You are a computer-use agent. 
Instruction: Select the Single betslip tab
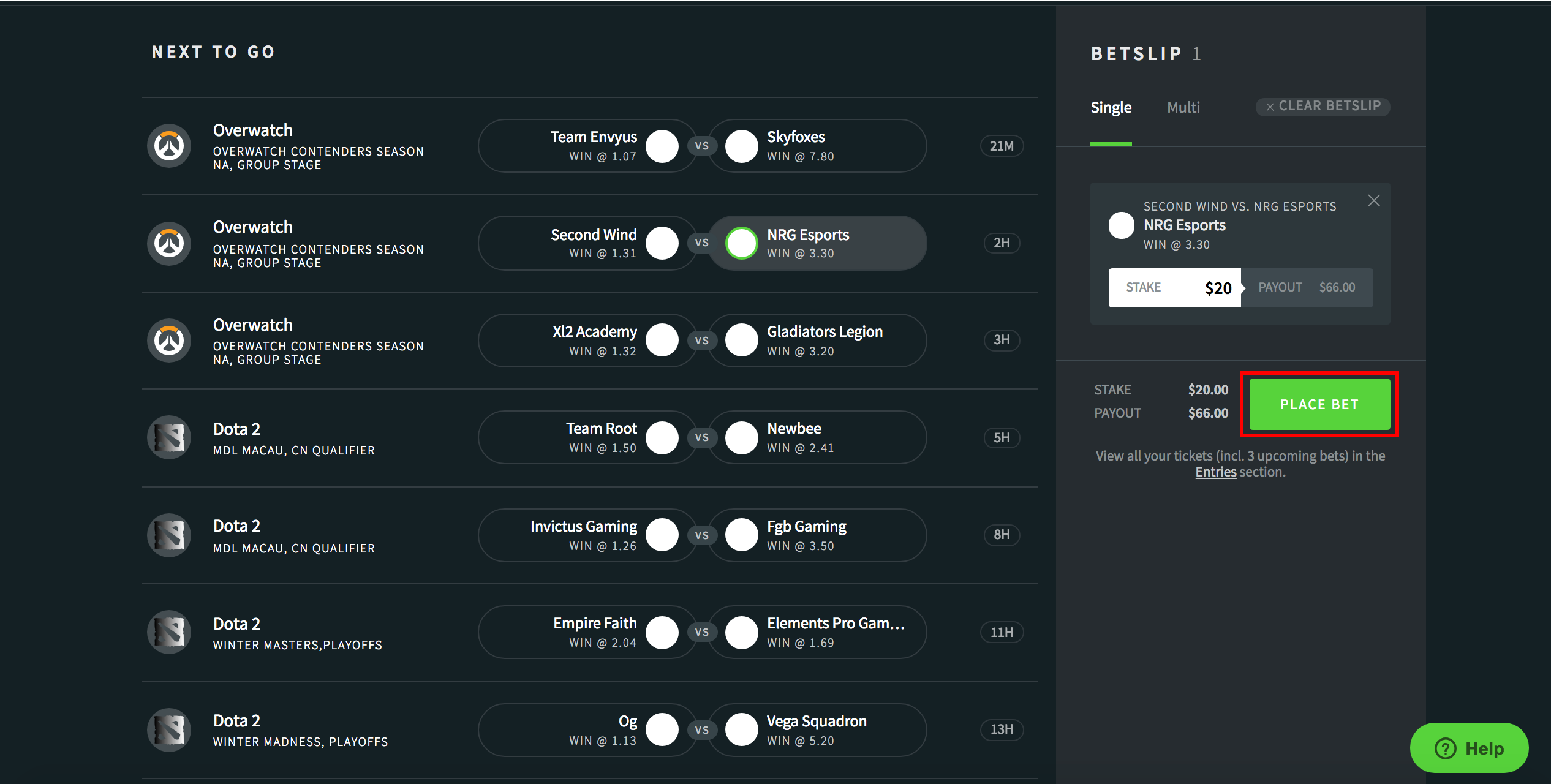coord(1111,108)
